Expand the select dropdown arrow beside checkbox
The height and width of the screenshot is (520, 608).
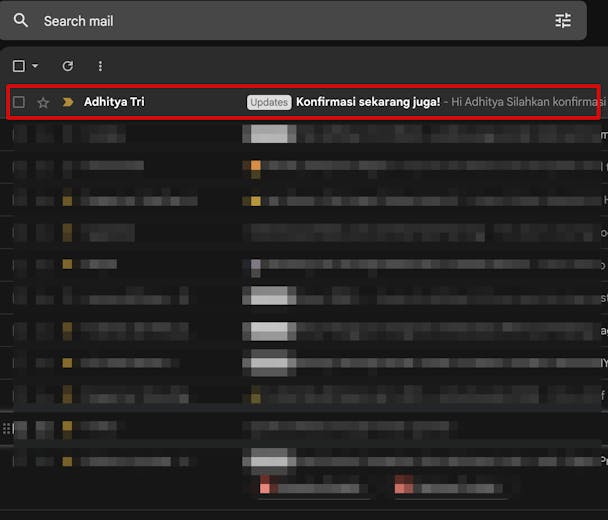click(x=35, y=66)
